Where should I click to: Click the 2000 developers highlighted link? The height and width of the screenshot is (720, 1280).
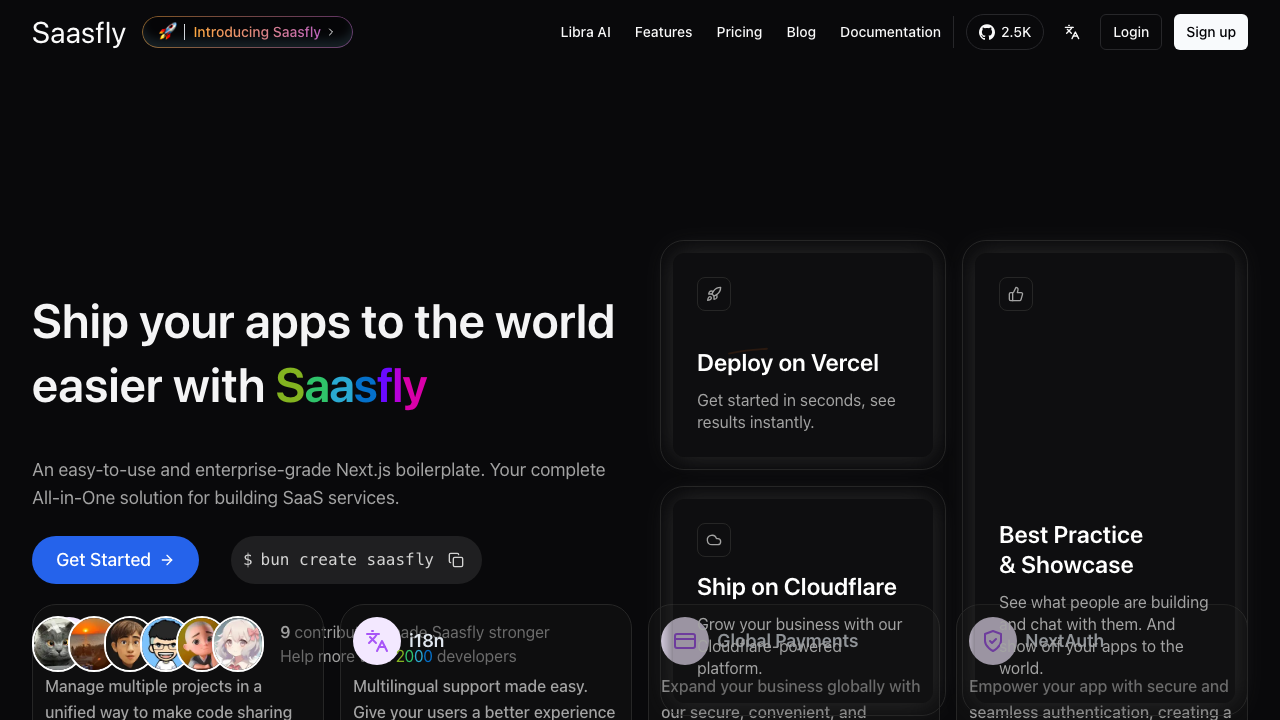(x=414, y=656)
